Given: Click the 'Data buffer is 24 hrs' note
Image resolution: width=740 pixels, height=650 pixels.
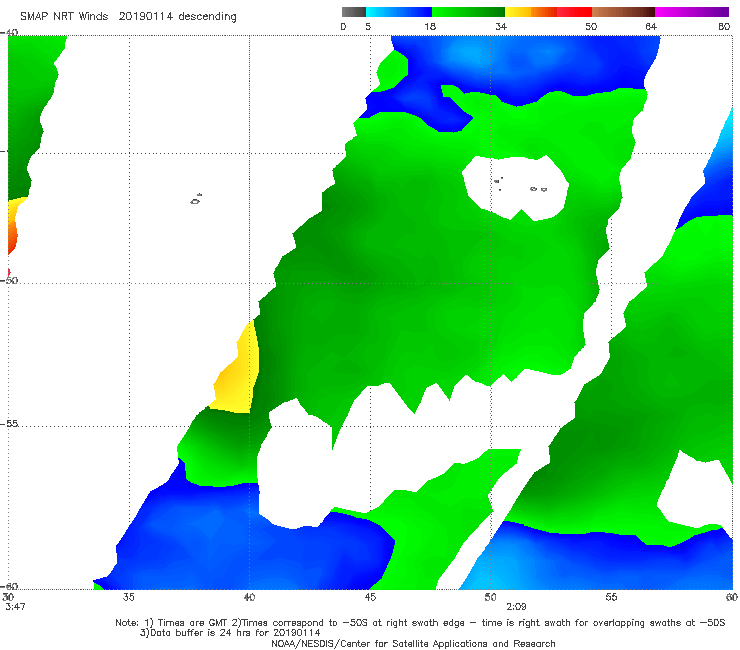Looking at the screenshot, I should point(230,633).
